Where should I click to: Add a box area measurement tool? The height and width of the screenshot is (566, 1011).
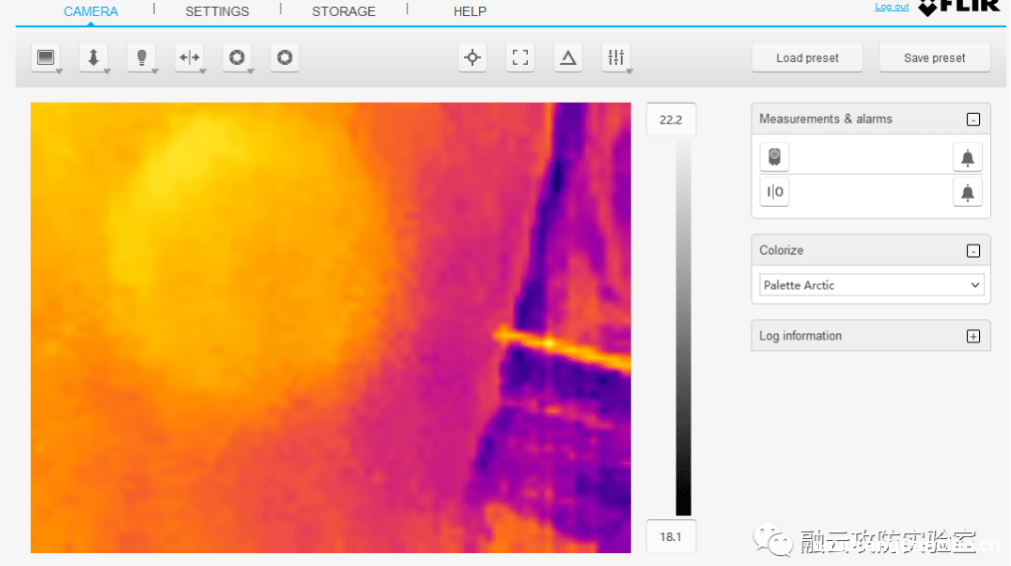[520, 58]
